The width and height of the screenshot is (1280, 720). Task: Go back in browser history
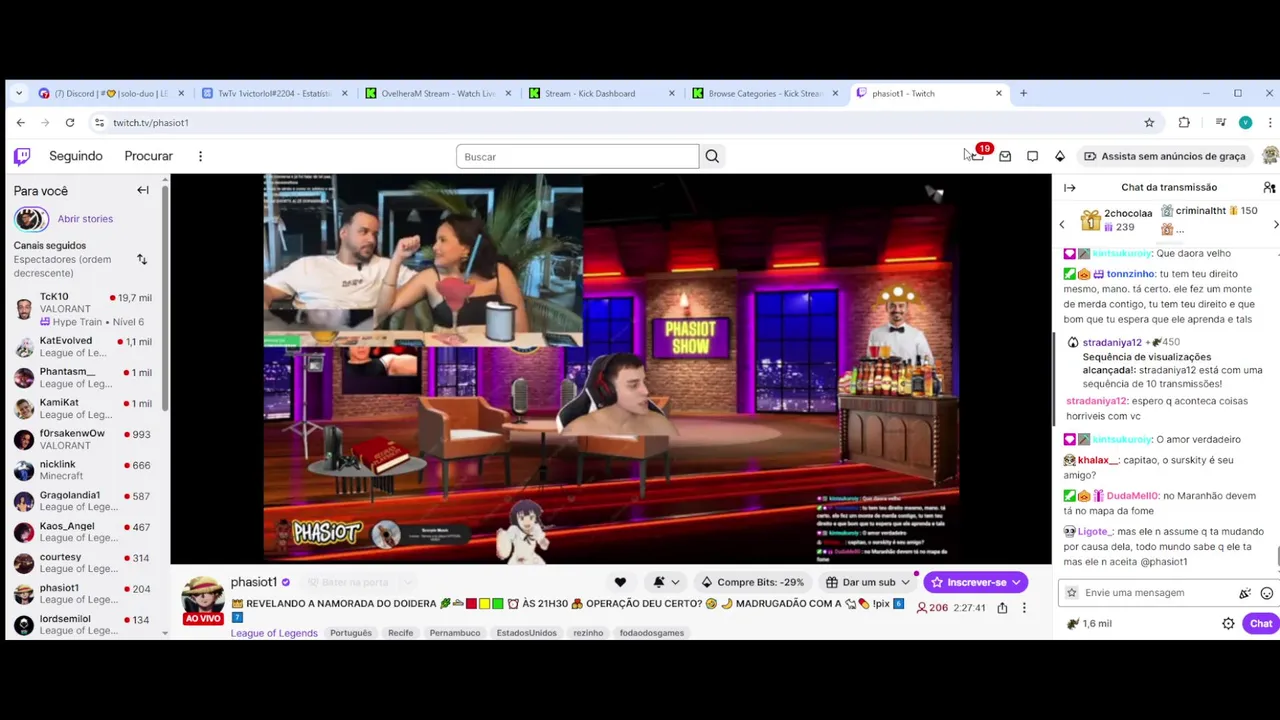coord(21,122)
